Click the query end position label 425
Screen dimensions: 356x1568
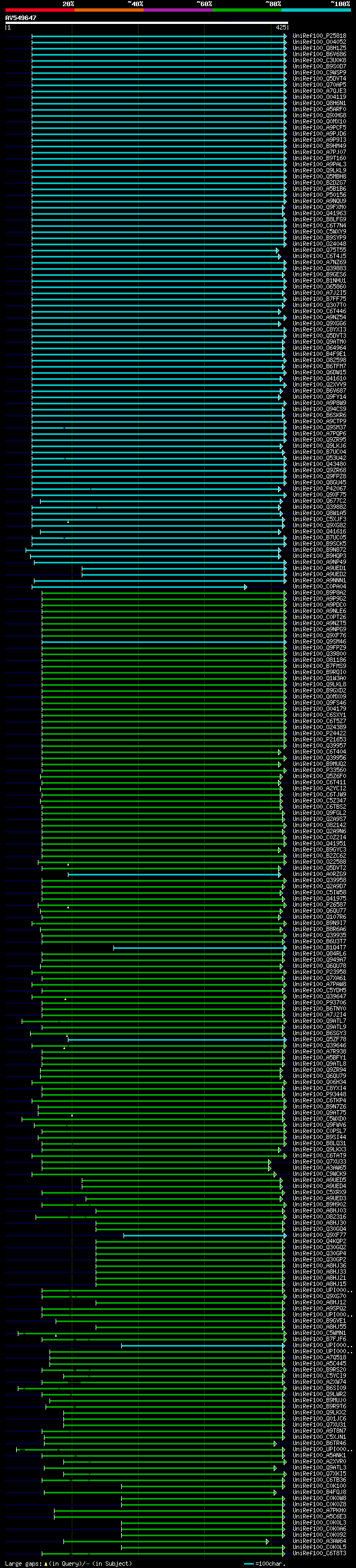coord(280,27)
